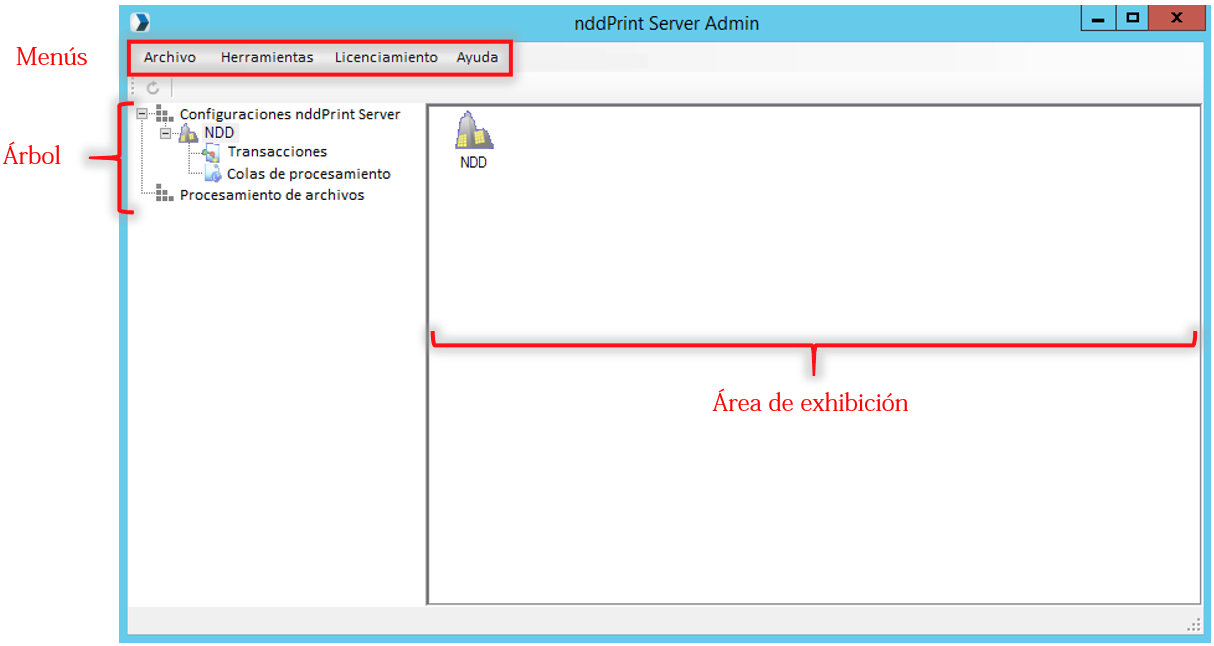Open the Licenciamiento menu
The image size is (1214, 646).
pyautogui.click(x=386, y=57)
